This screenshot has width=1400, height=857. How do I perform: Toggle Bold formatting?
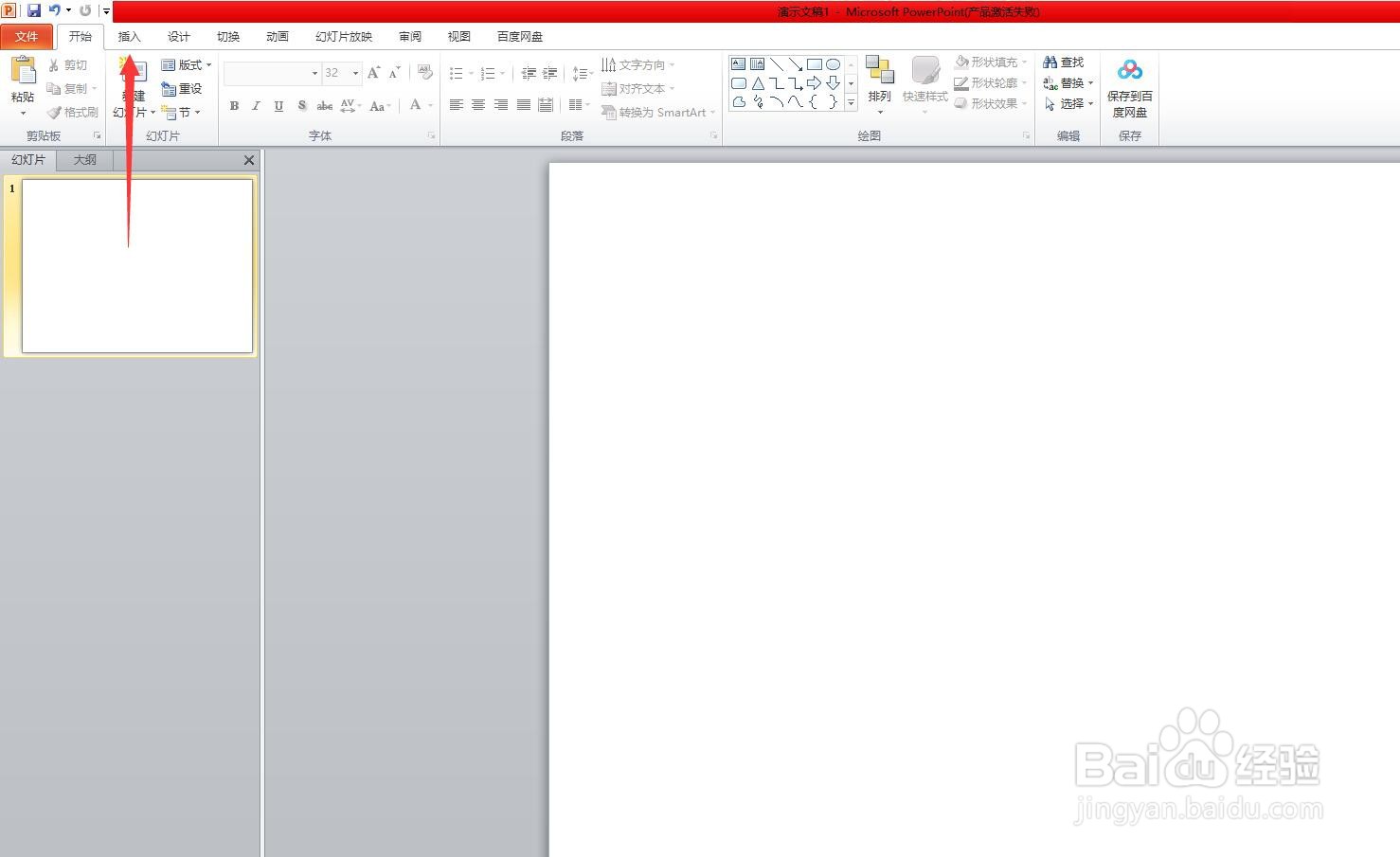click(x=234, y=106)
